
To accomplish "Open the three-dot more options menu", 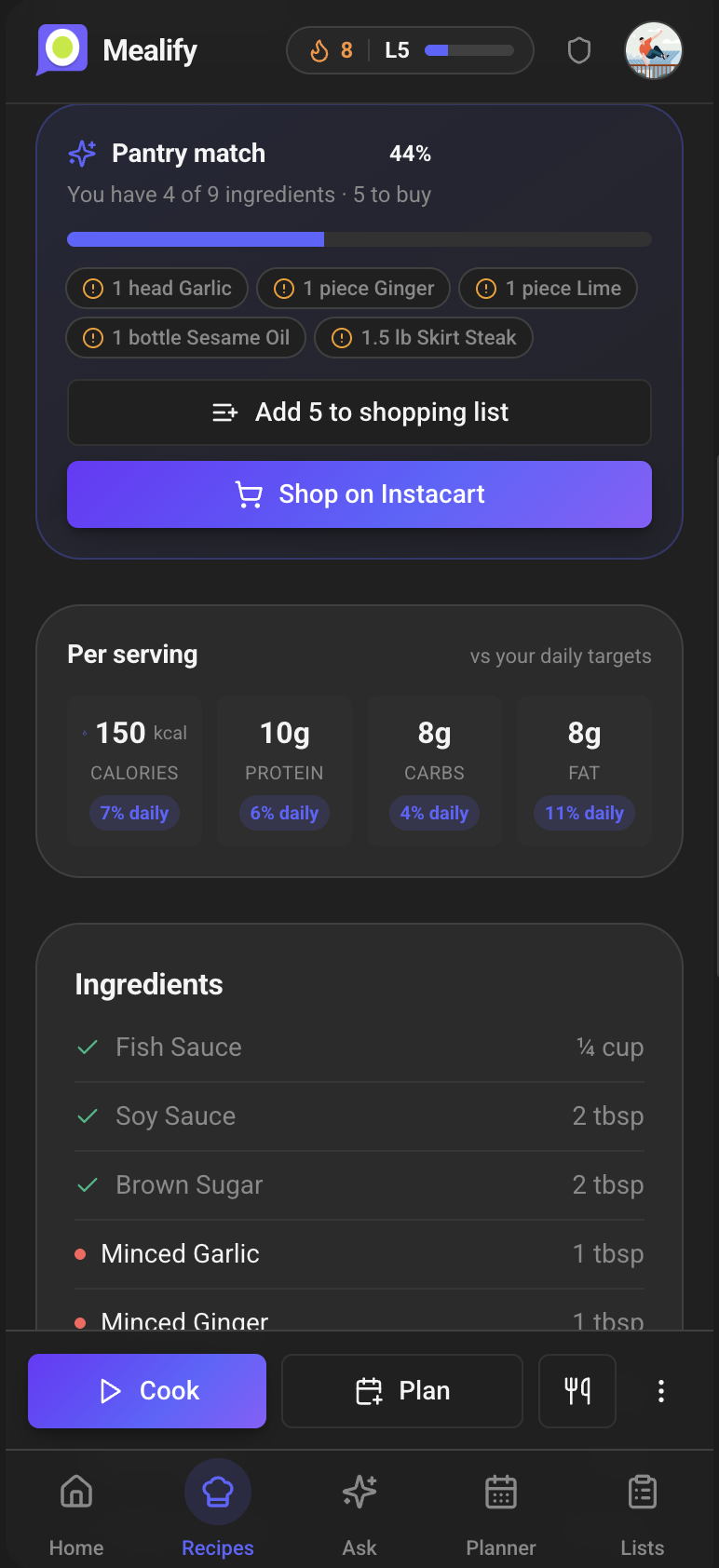I will [x=661, y=1391].
